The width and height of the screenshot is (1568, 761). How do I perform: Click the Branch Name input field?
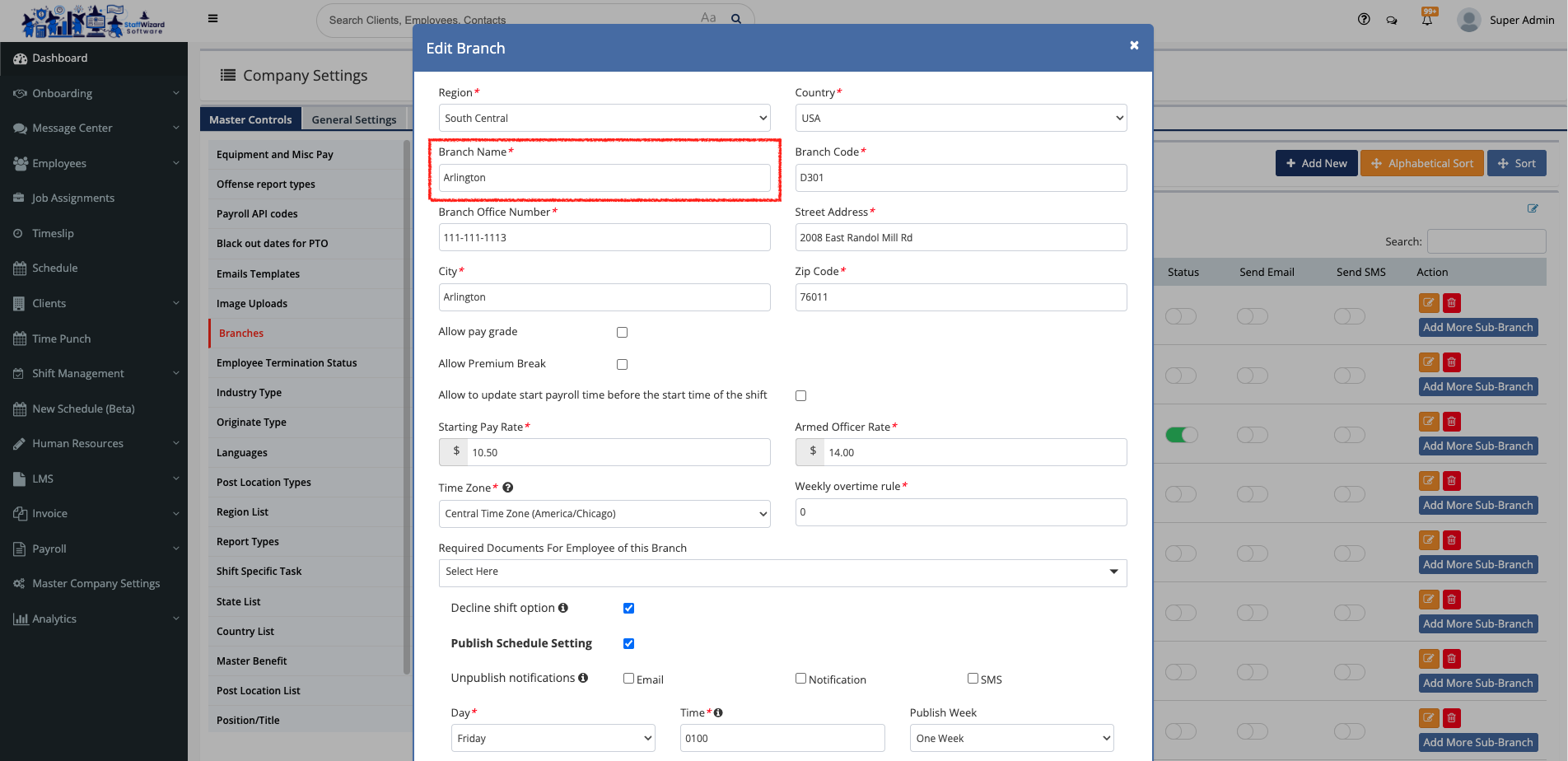pyautogui.click(x=604, y=178)
